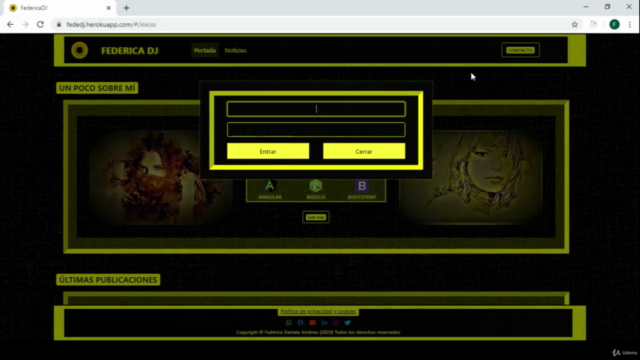The width and height of the screenshot is (640, 360).
Task: Go back with the browser back arrow
Action: 10,24
